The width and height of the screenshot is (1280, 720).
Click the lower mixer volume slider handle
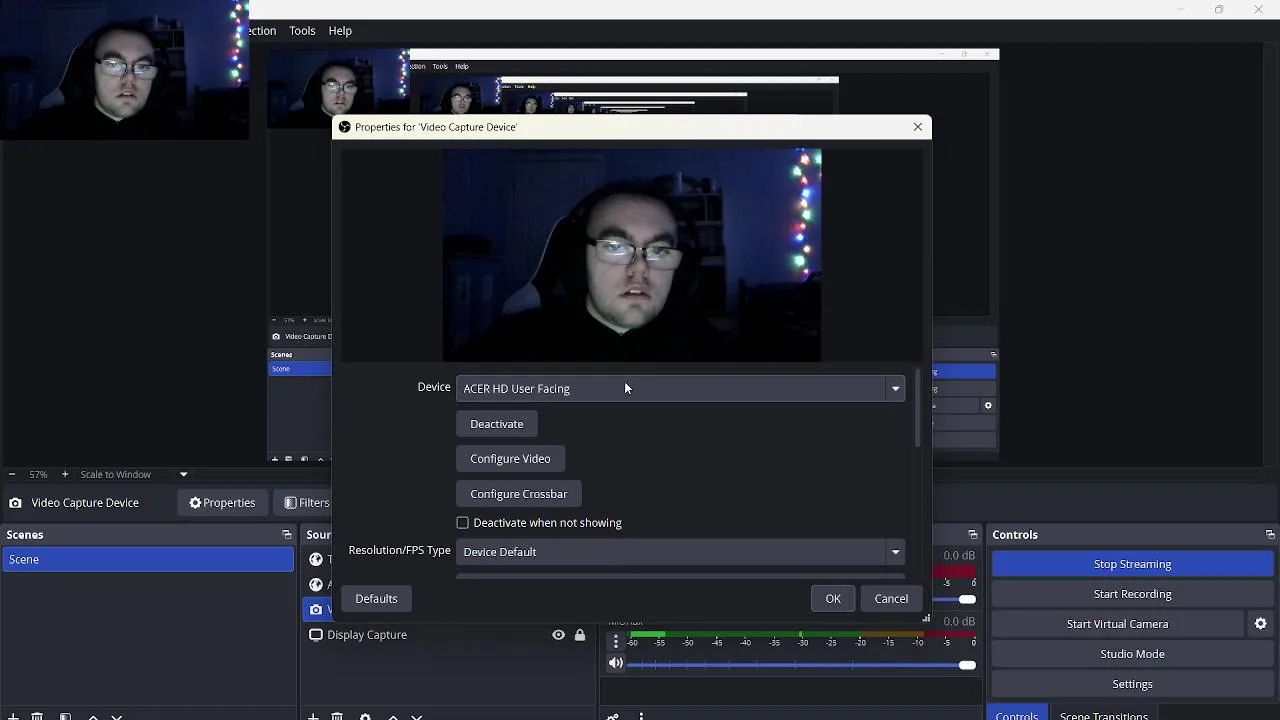(x=967, y=665)
